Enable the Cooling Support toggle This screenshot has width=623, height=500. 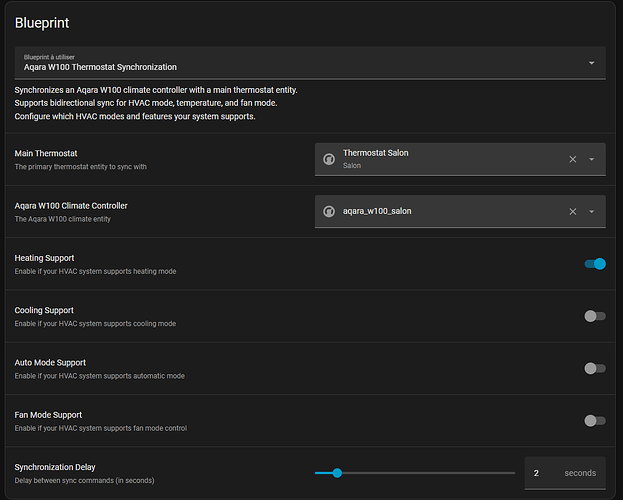[x=595, y=316]
